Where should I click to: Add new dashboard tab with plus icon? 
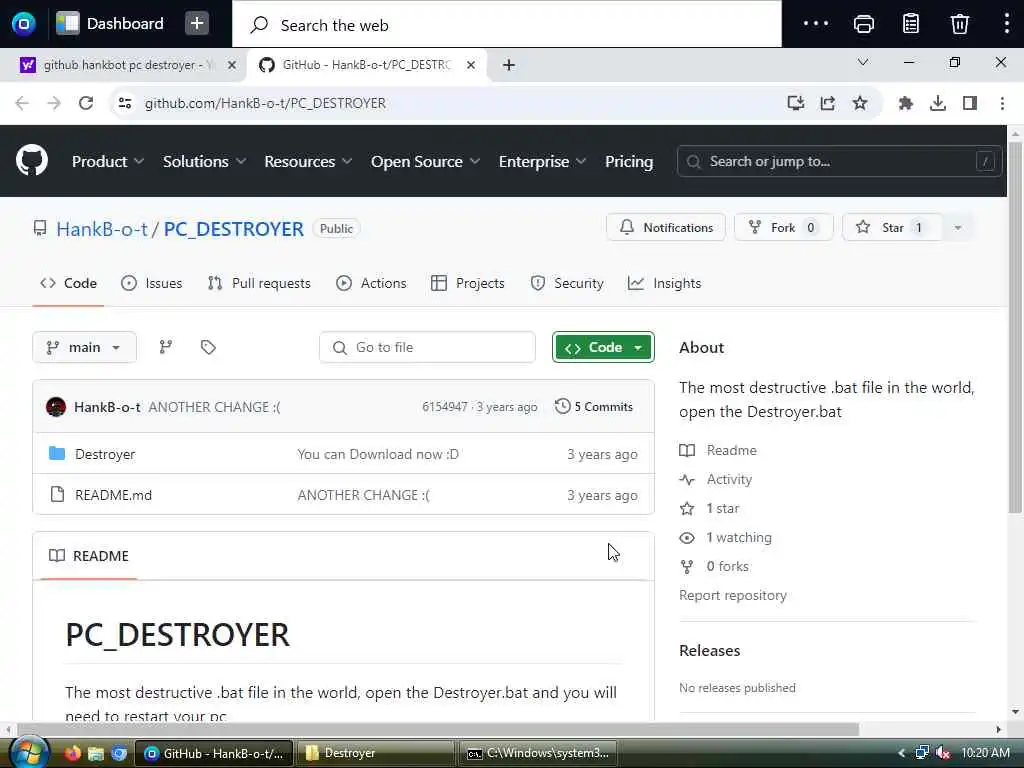pos(196,24)
